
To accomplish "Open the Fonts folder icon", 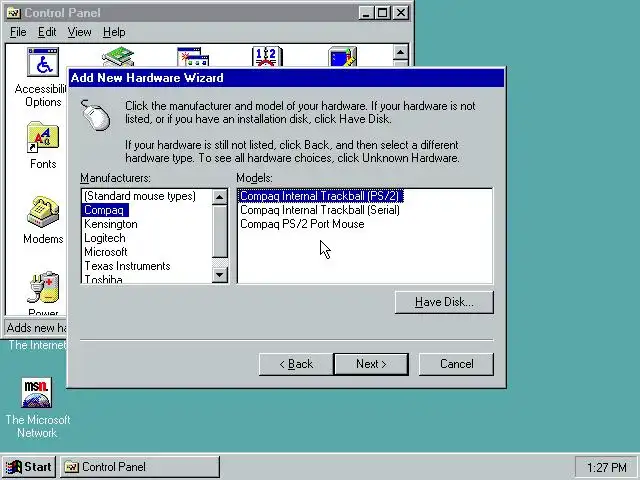I will point(43,137).
